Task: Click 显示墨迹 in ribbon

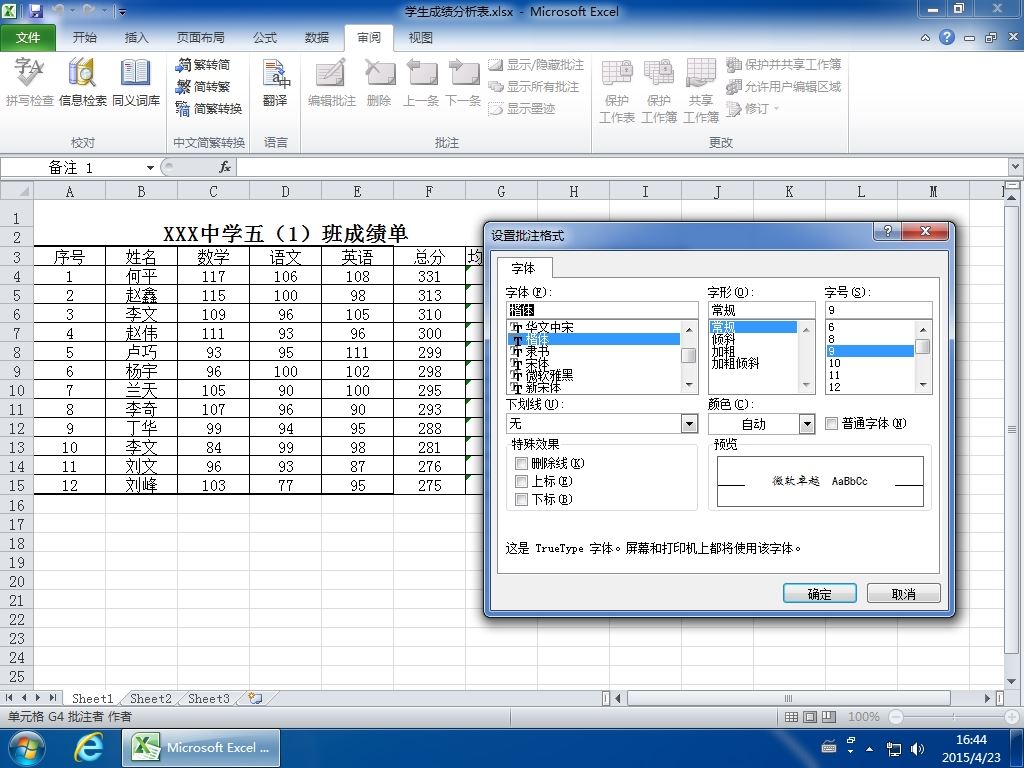Action: (x=522, y=108)
